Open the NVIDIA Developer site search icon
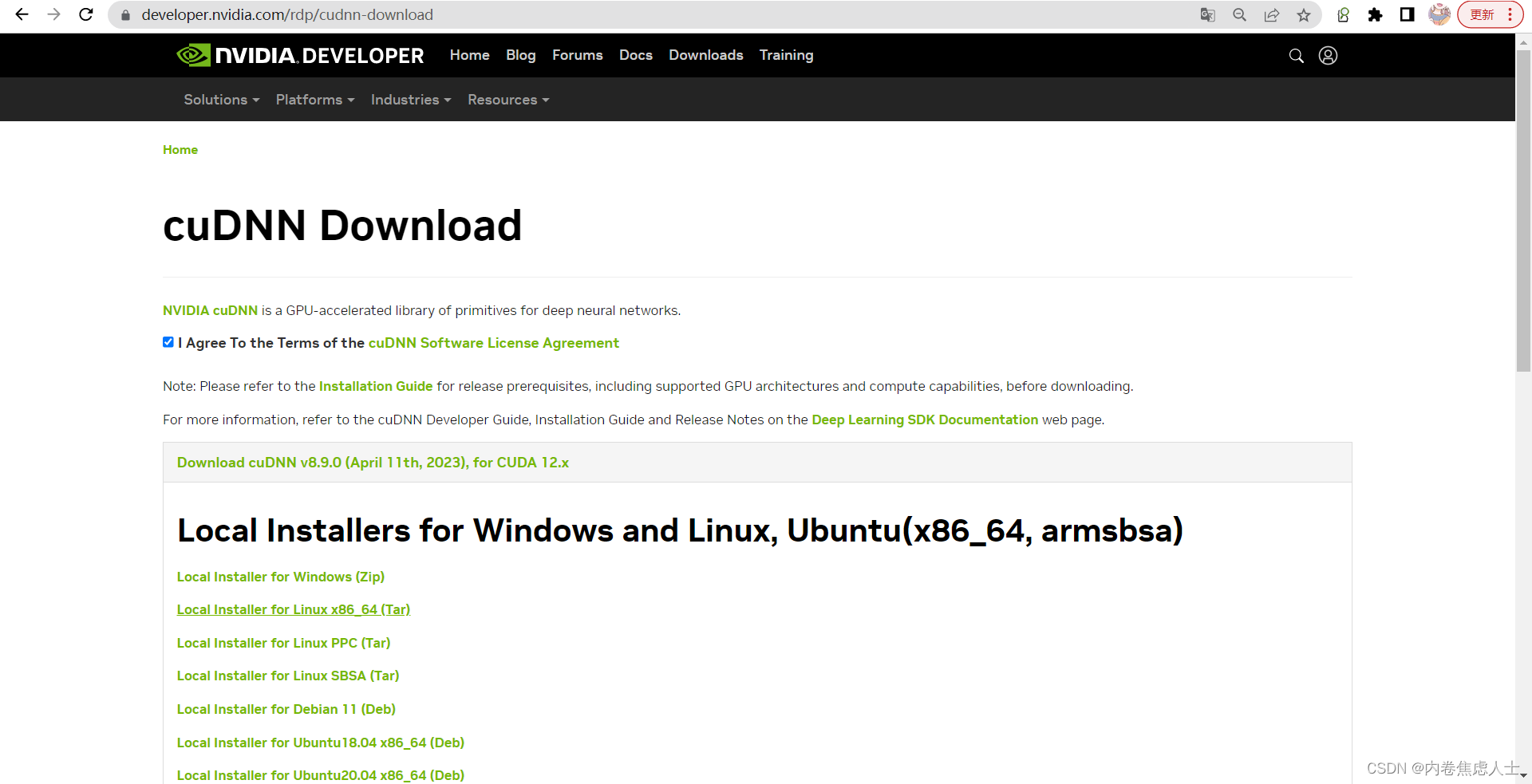This screenshot has height=784, width=1532. pyautogui.click(x=1296, y=56)
